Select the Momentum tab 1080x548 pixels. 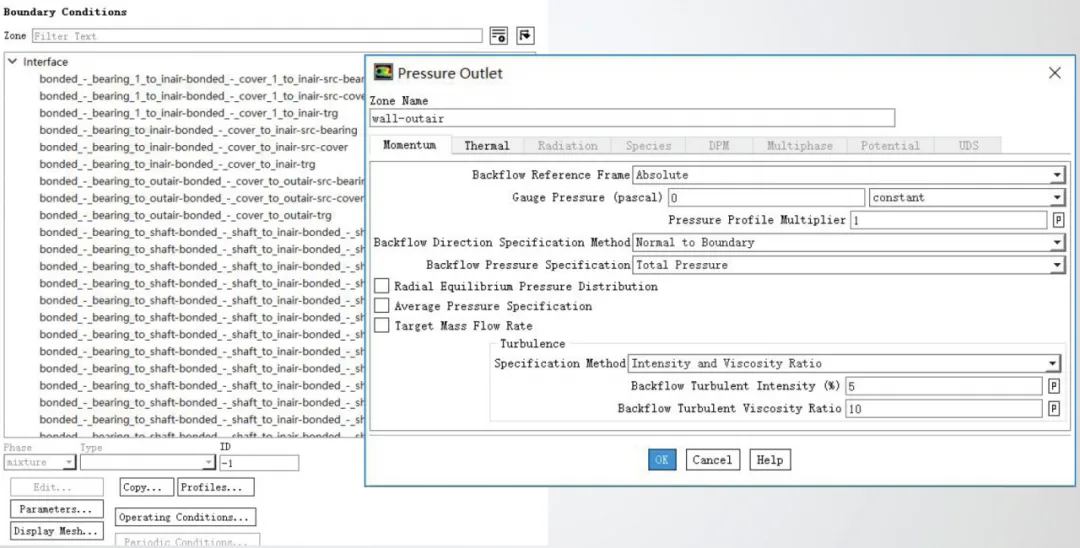tap(409, 146)
